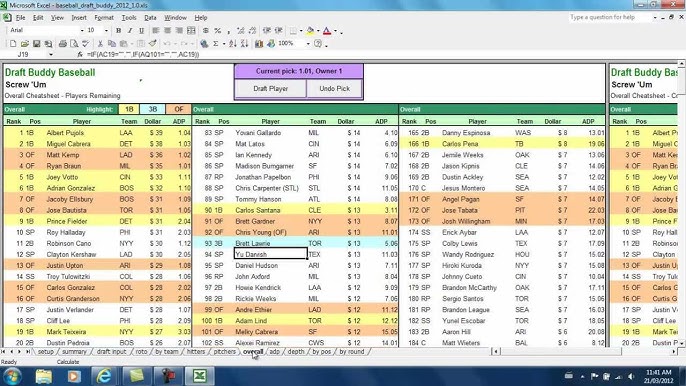Image resolution: width=686 pixels, height=386 pixels.
Task: Activate the Format Painter brush
Action: click(152, 43)
